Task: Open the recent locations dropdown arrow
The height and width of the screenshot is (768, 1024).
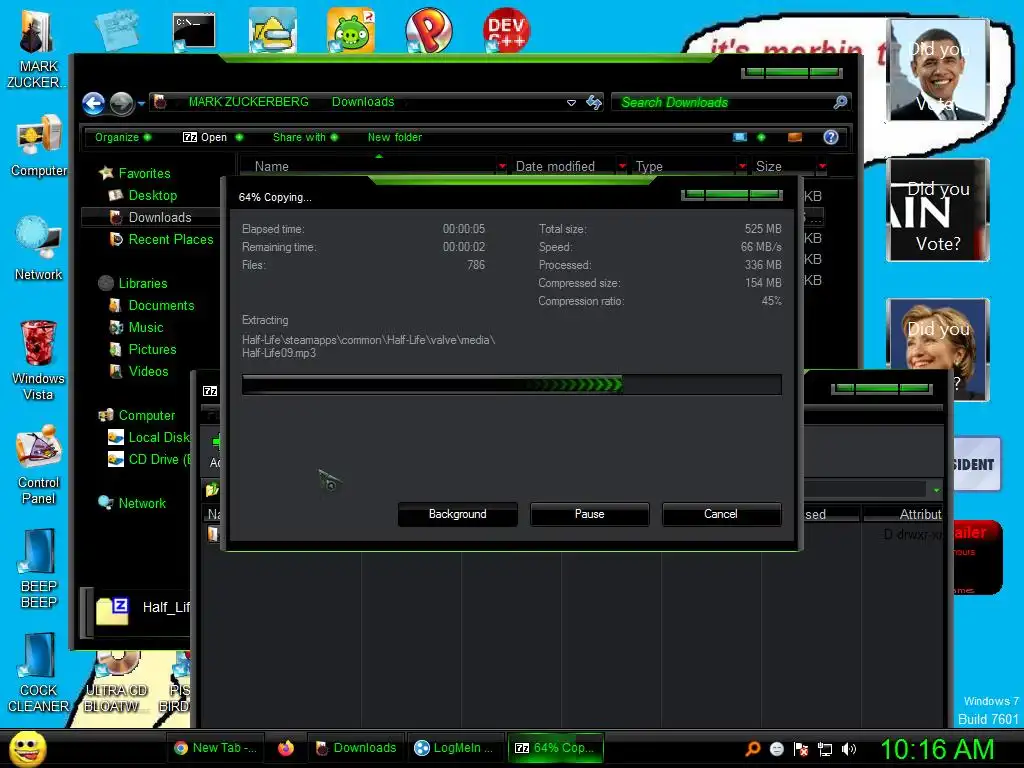Action: [141, 103]
